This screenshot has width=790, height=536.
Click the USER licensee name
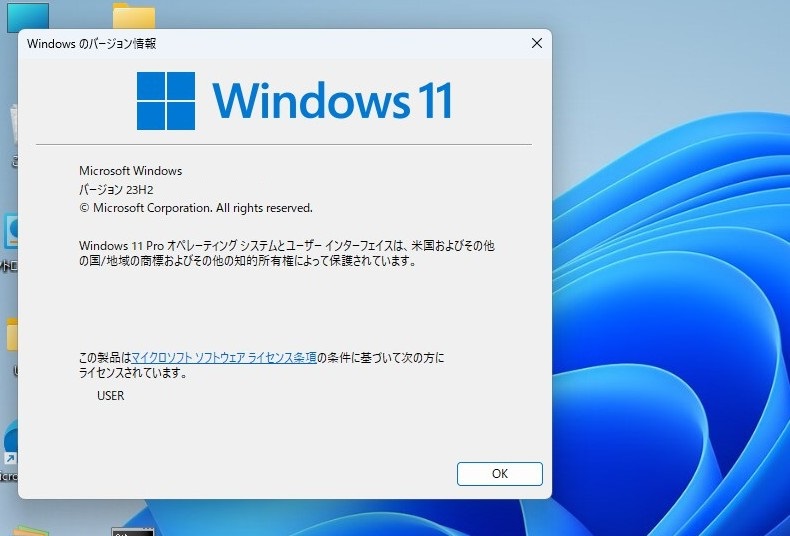point(110,395)
